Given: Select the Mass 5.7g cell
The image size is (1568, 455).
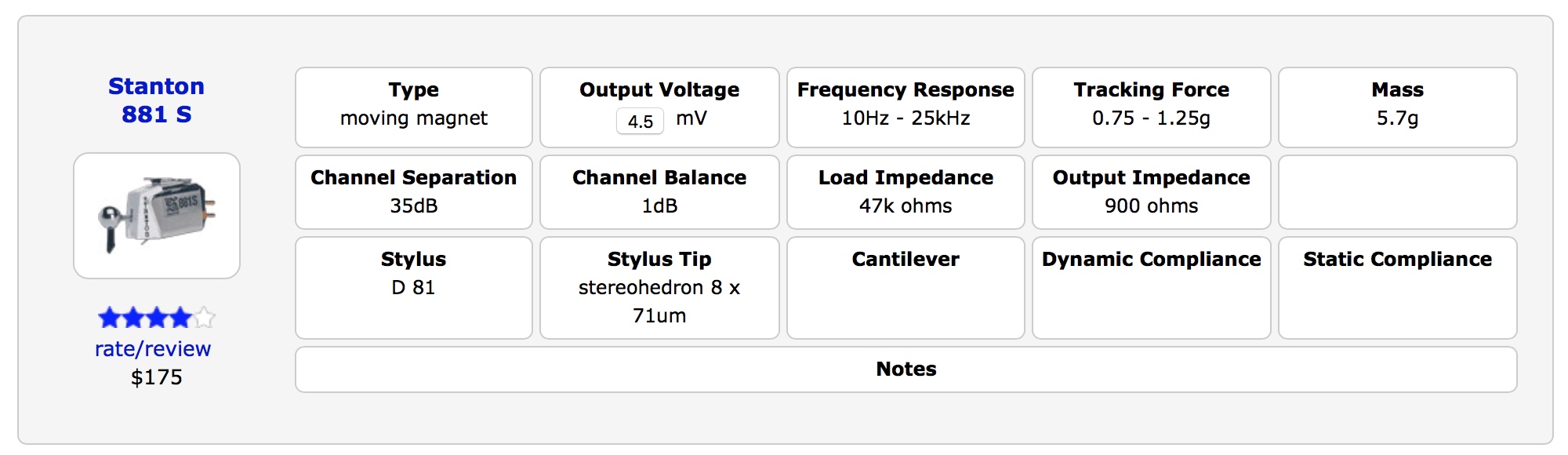Looking at the screenshot, I should [x=1397, y=107].
